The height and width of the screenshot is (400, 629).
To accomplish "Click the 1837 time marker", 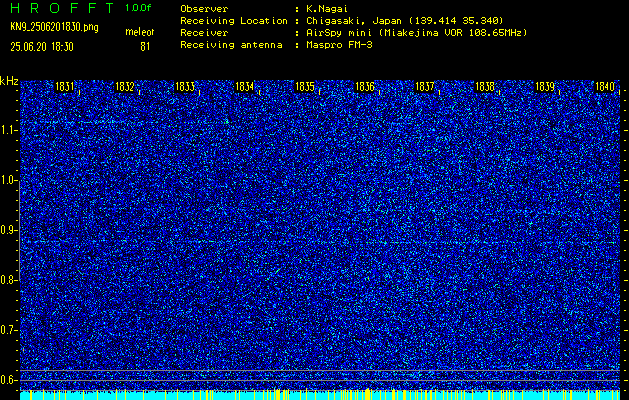I will click(424, 86).
